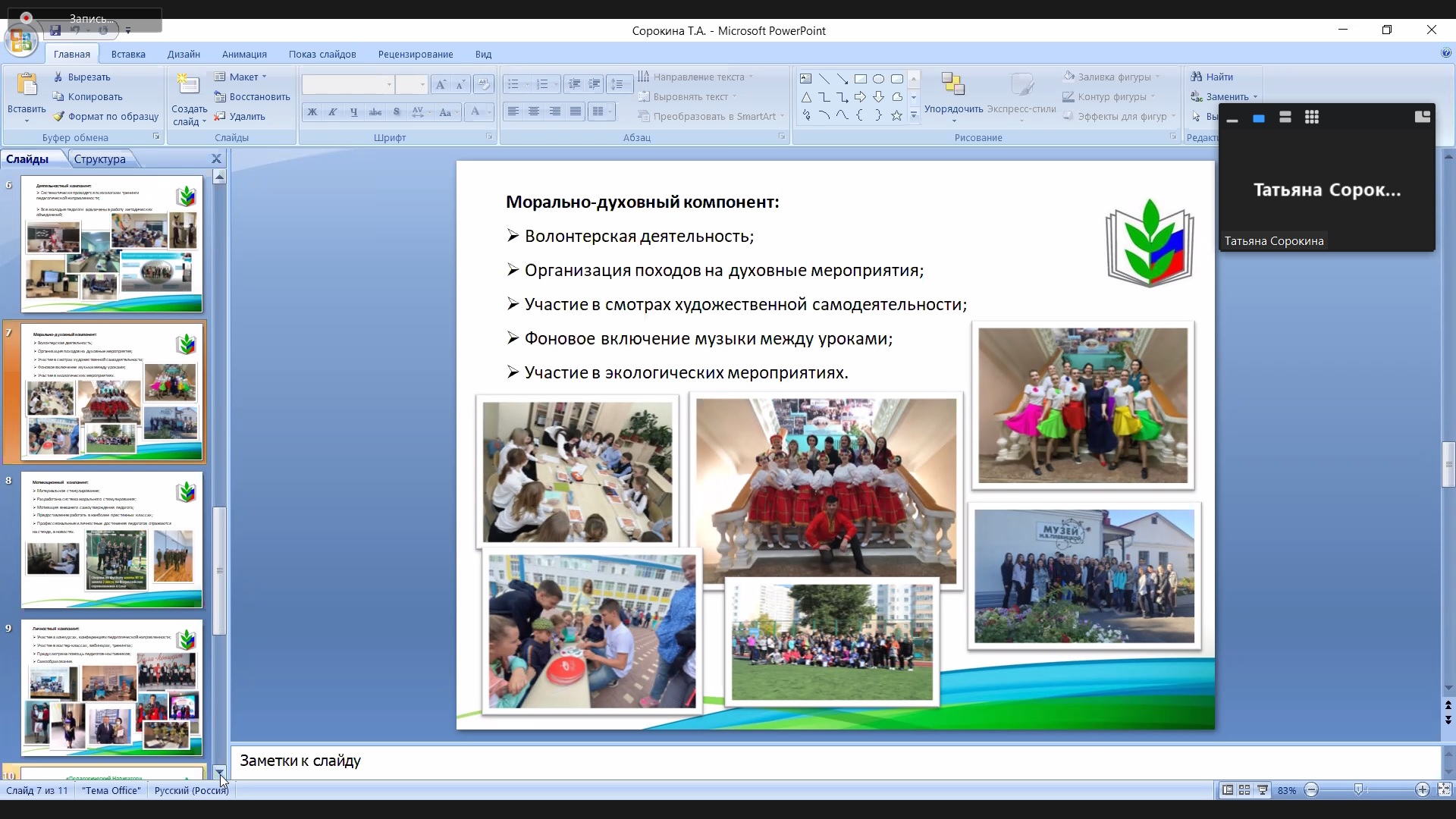Open the Design (Дизайн) ribbon tab

pyautogui.click(x=184, y=54)
